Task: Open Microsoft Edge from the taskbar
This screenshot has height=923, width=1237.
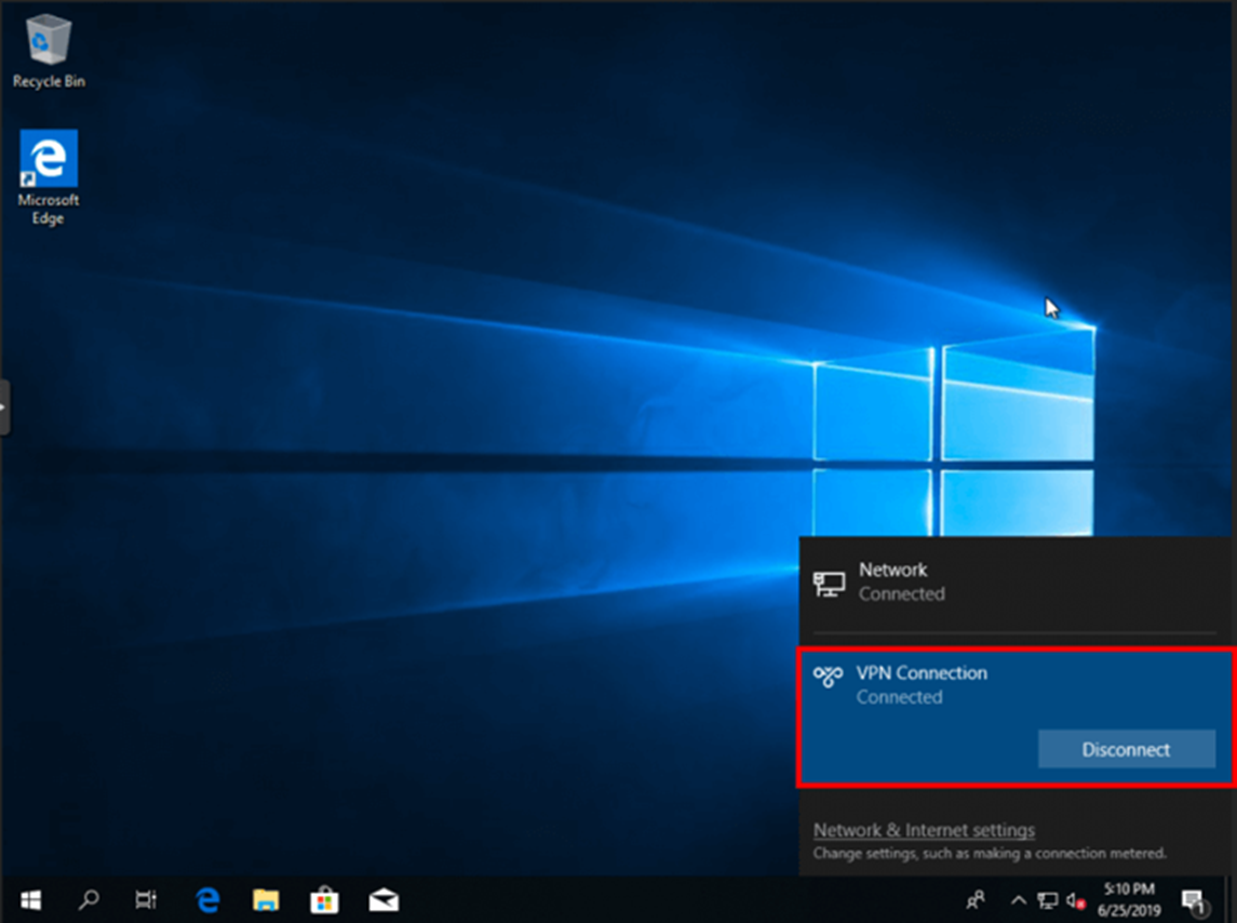Action: (x=206, y=901)
